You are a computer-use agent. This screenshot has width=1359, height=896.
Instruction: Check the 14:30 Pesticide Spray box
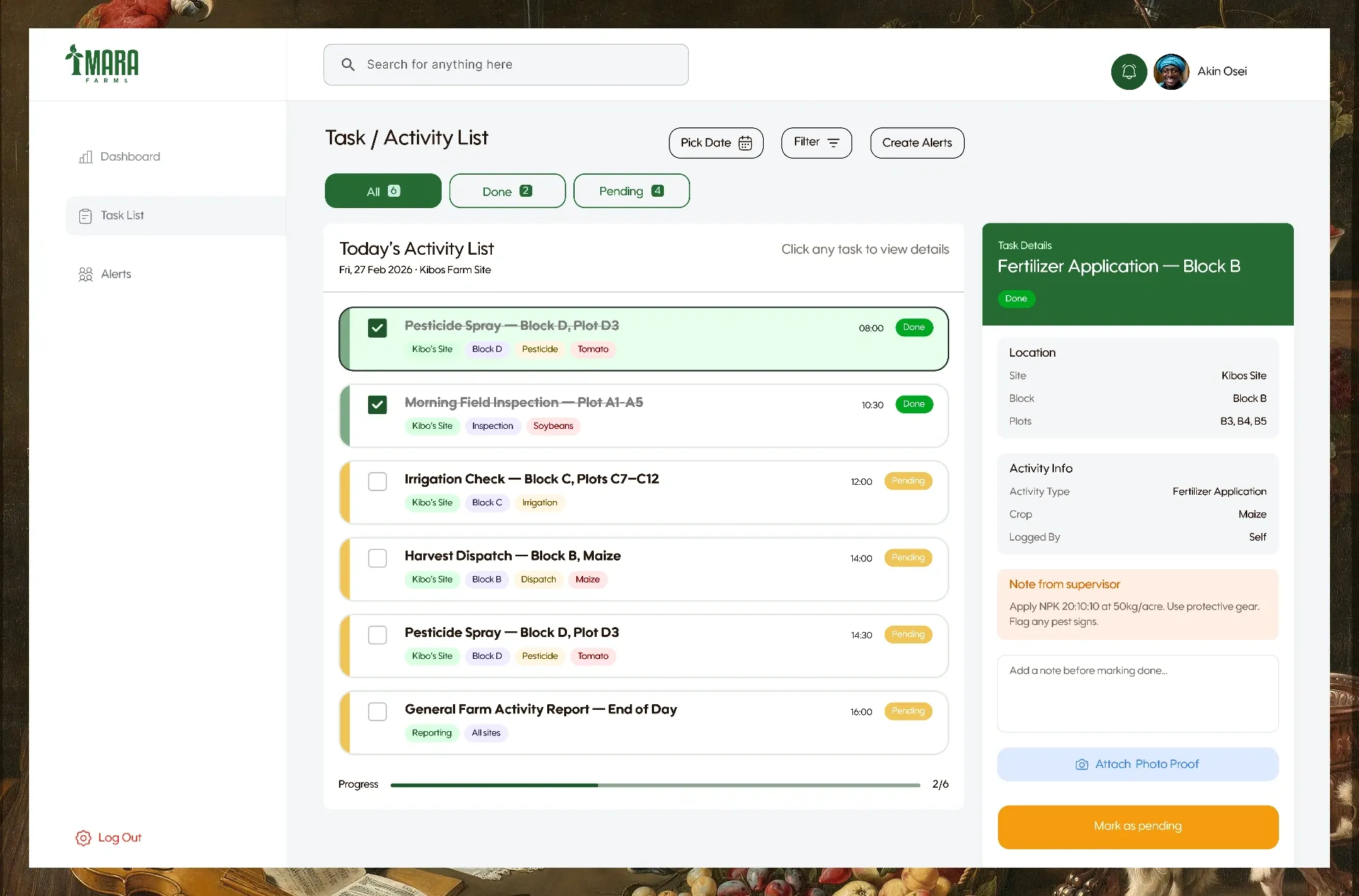click(x=377, y=635)
